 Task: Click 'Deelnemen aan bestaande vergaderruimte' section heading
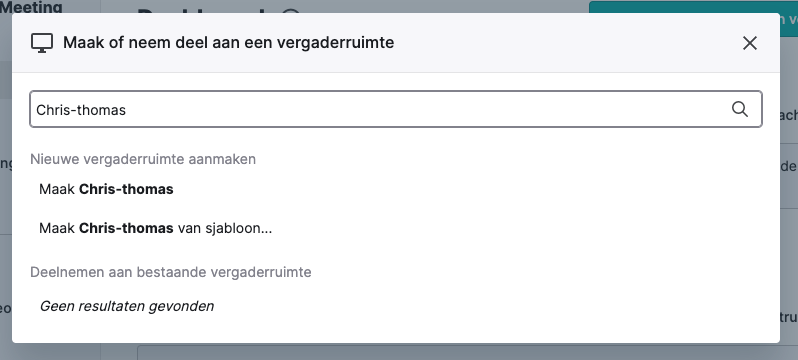[x=170, y=272]
